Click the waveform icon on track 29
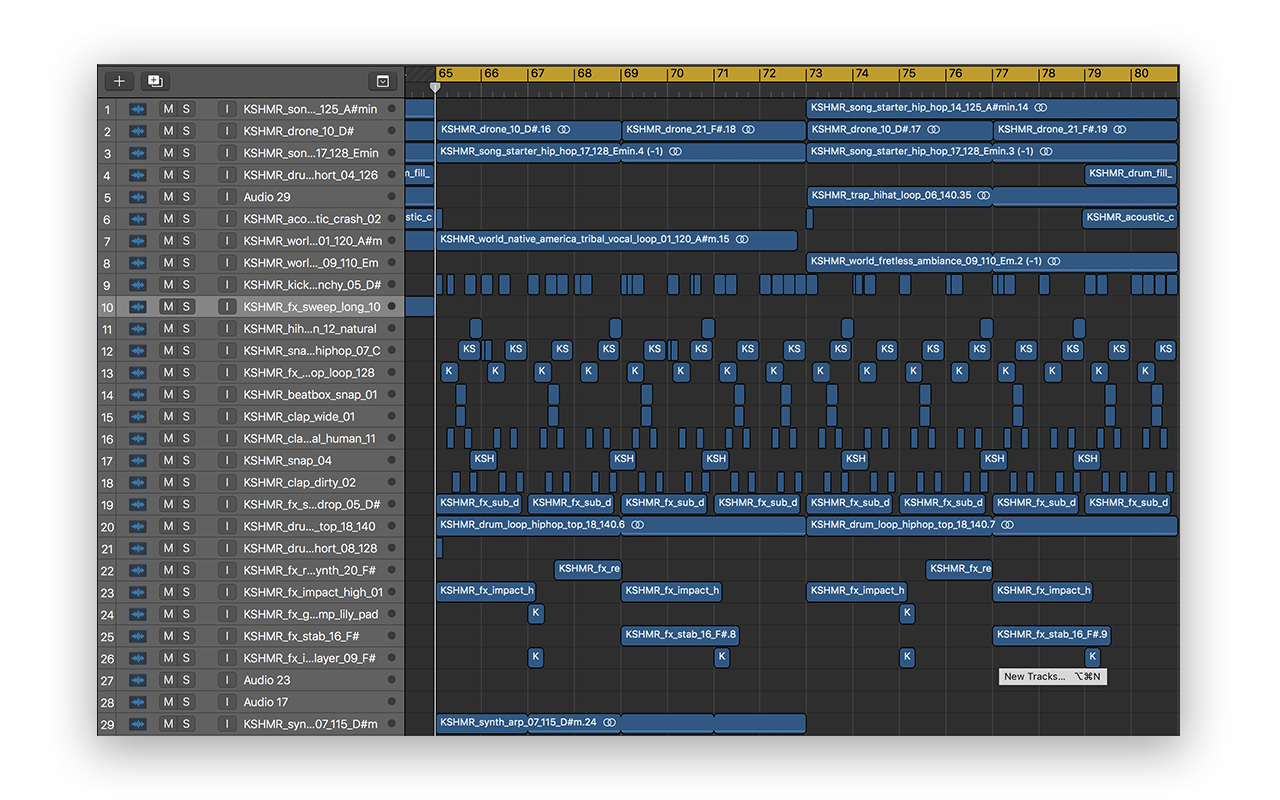 [x=137, y=724]
